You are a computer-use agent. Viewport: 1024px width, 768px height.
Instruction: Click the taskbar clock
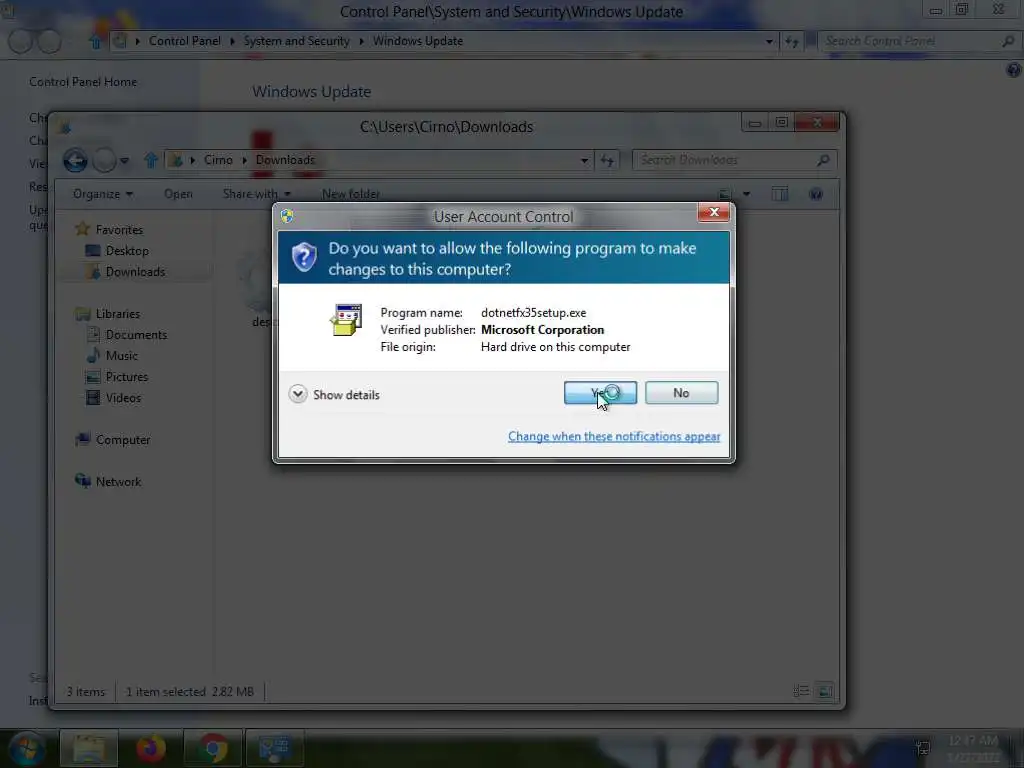[x=973, y=748]
